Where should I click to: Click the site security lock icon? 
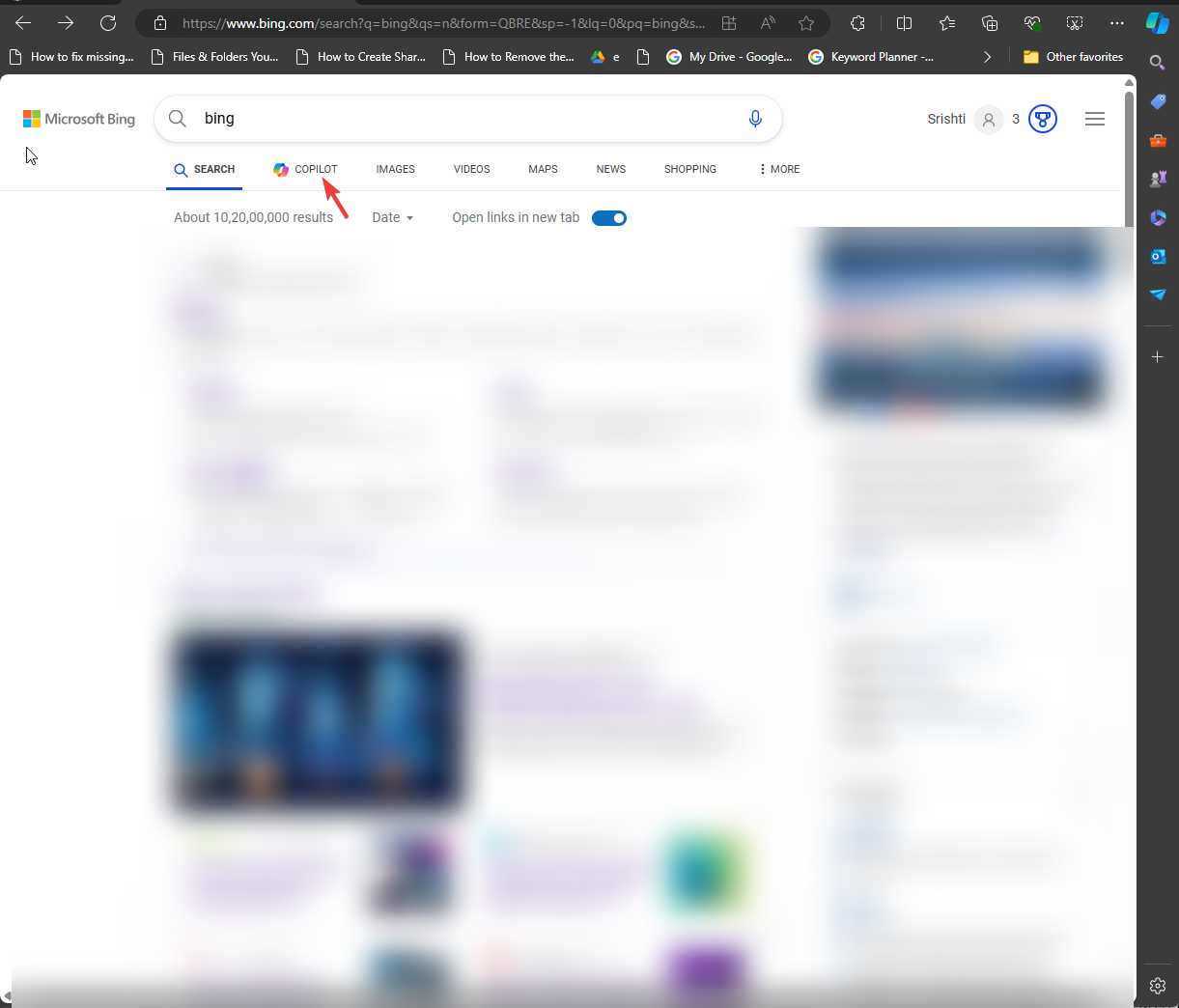(x=159, y=23)
